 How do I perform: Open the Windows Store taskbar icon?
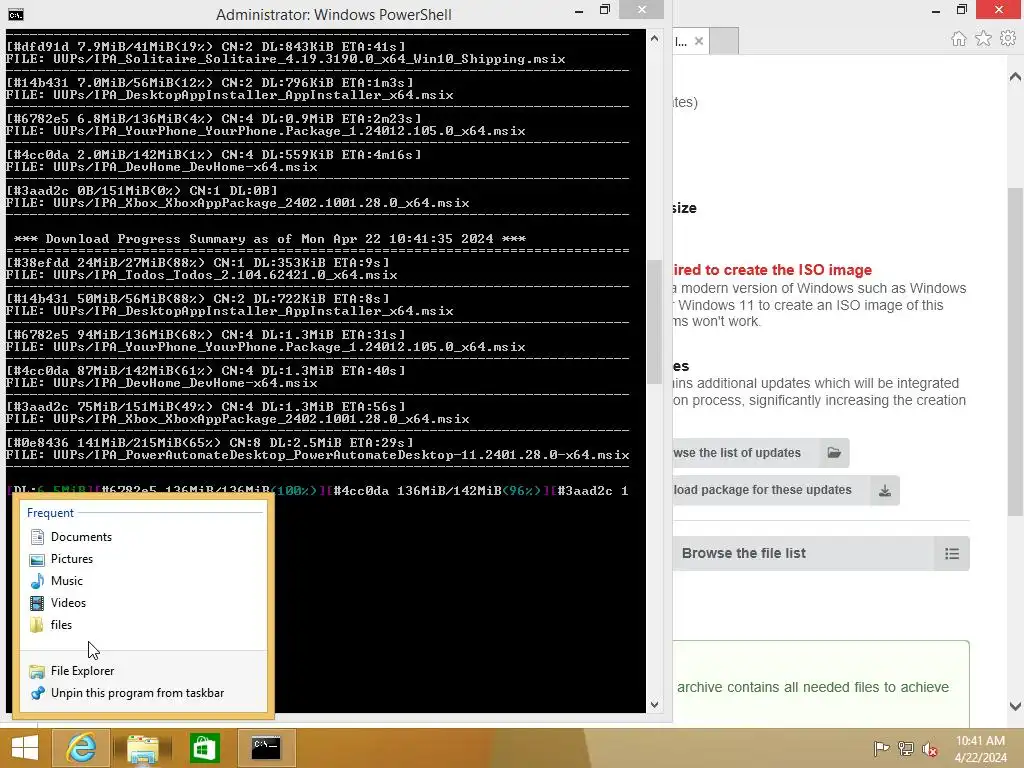(204, 748)
